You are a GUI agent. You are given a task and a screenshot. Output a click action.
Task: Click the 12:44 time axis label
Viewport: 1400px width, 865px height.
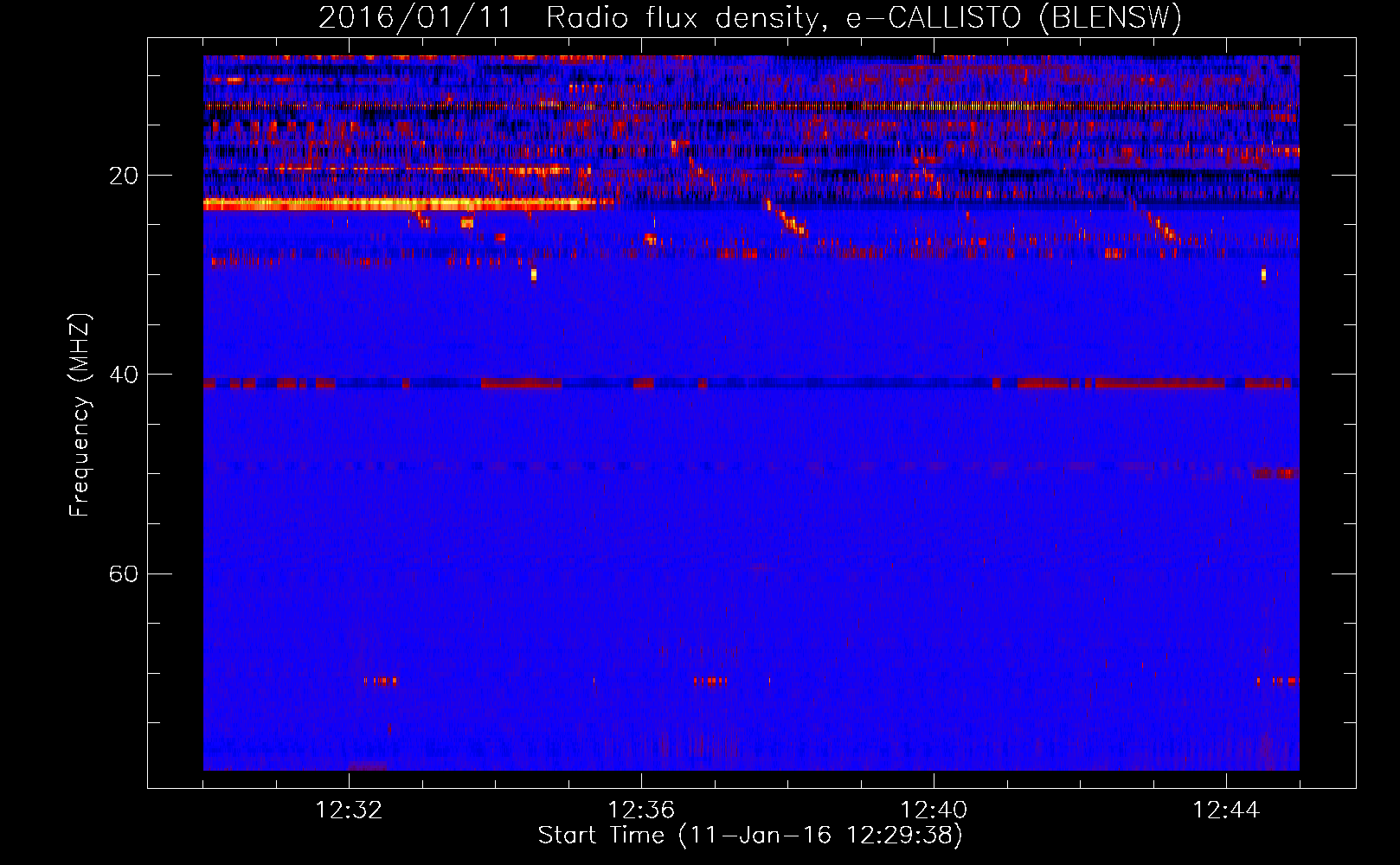pos(1226,811)
